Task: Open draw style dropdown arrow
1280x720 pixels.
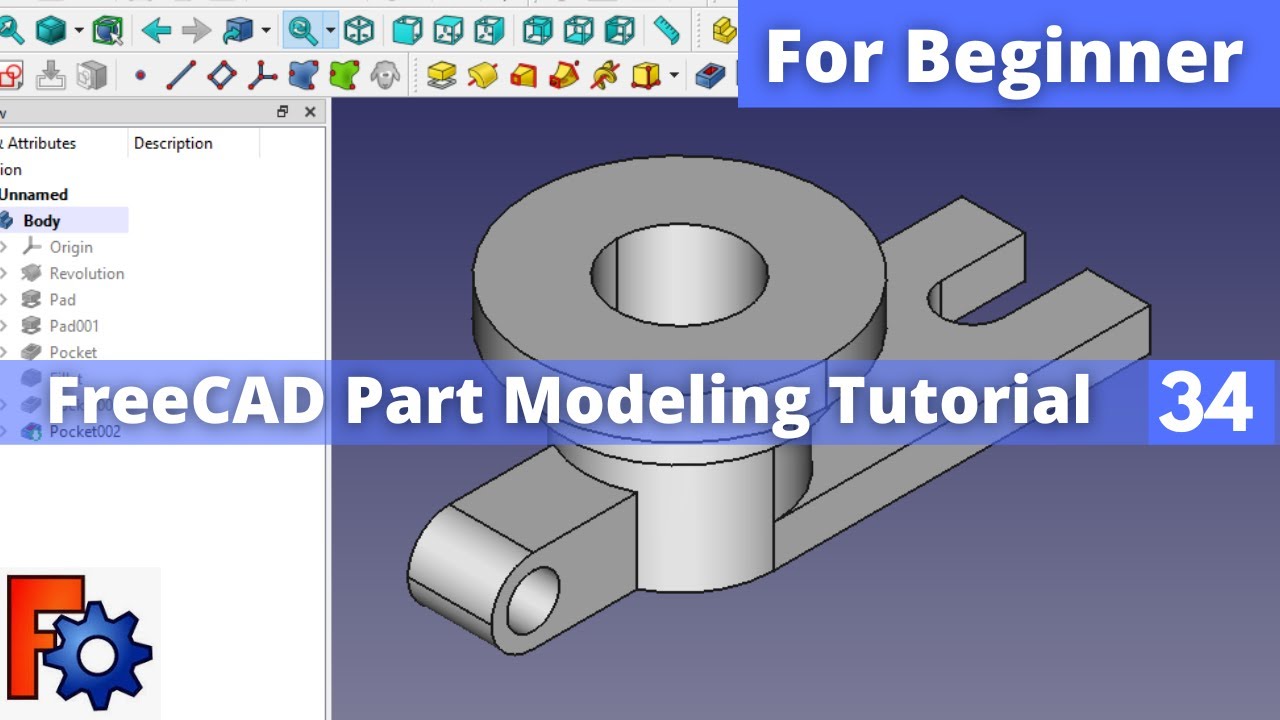Action: (x=78, y=31)
